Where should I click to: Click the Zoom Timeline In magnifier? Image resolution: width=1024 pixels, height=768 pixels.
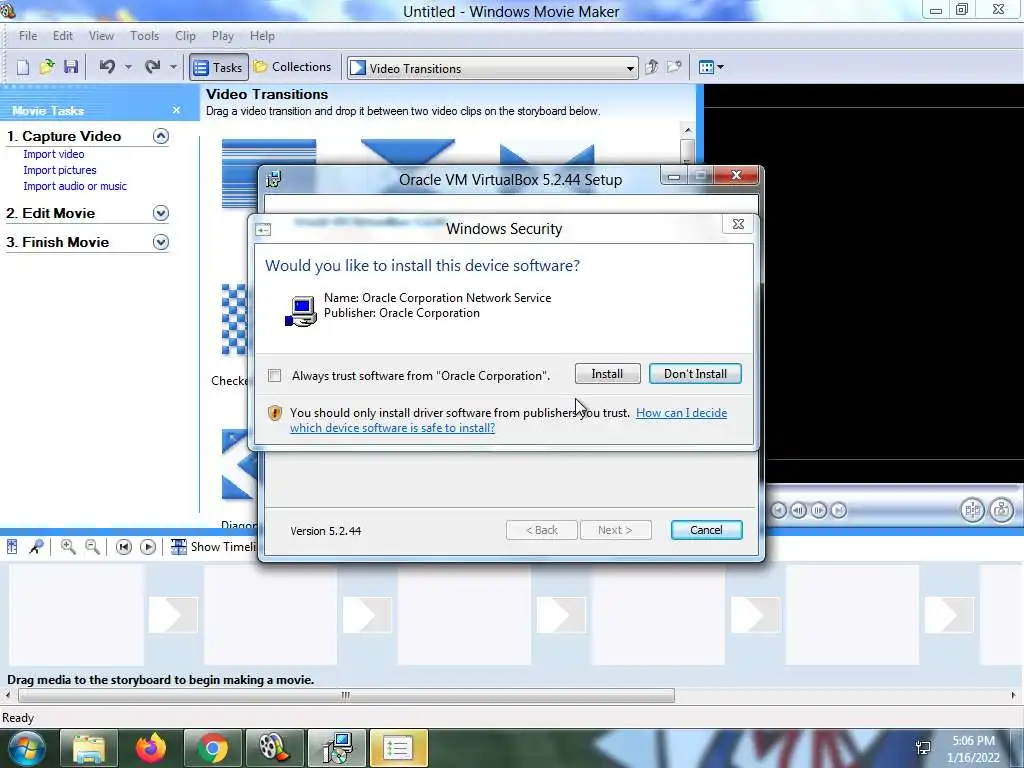point(68,547)
